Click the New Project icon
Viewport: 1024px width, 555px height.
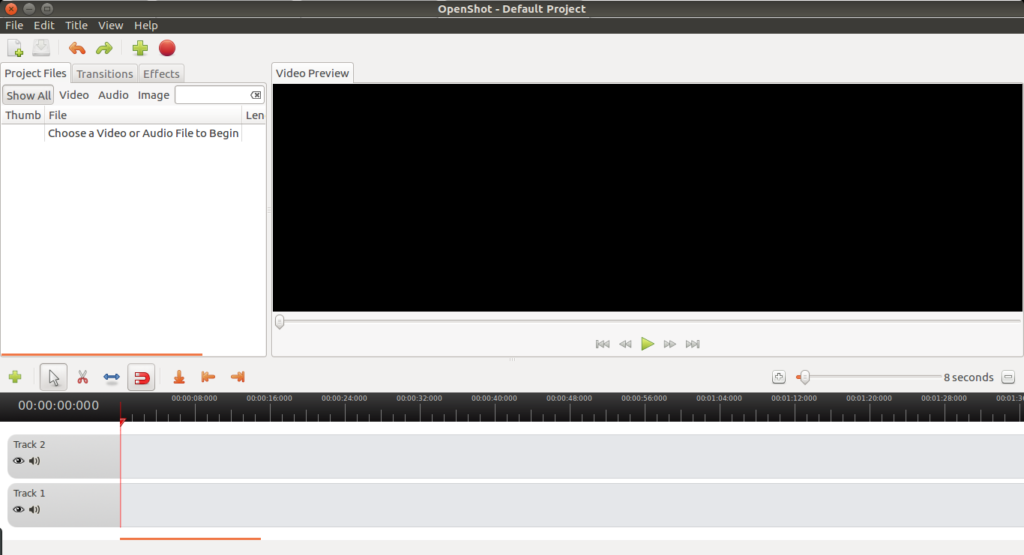pos(15,48)
